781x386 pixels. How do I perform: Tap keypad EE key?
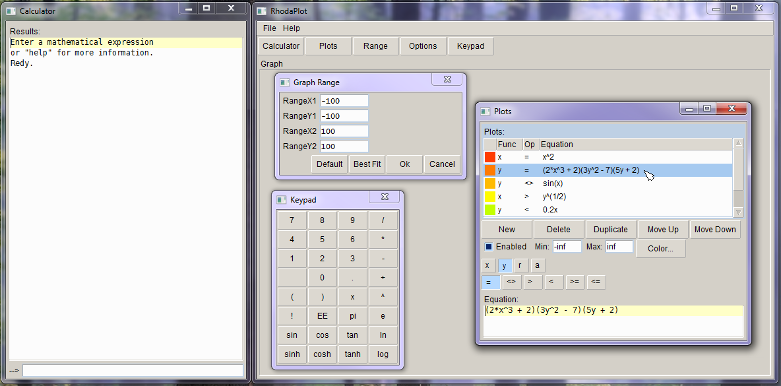click(x=322, y=316)
